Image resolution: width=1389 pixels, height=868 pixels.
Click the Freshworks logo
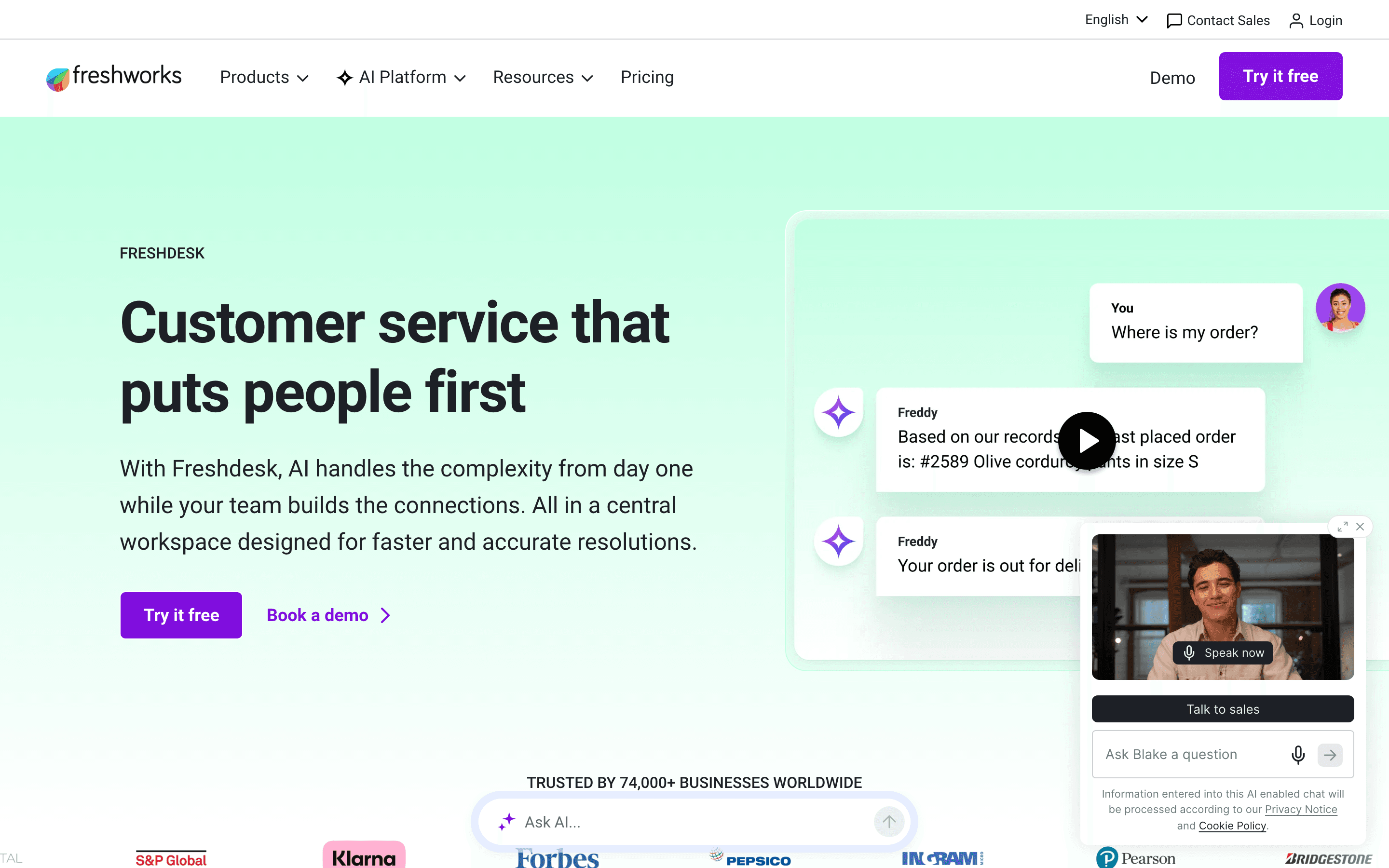114,77
